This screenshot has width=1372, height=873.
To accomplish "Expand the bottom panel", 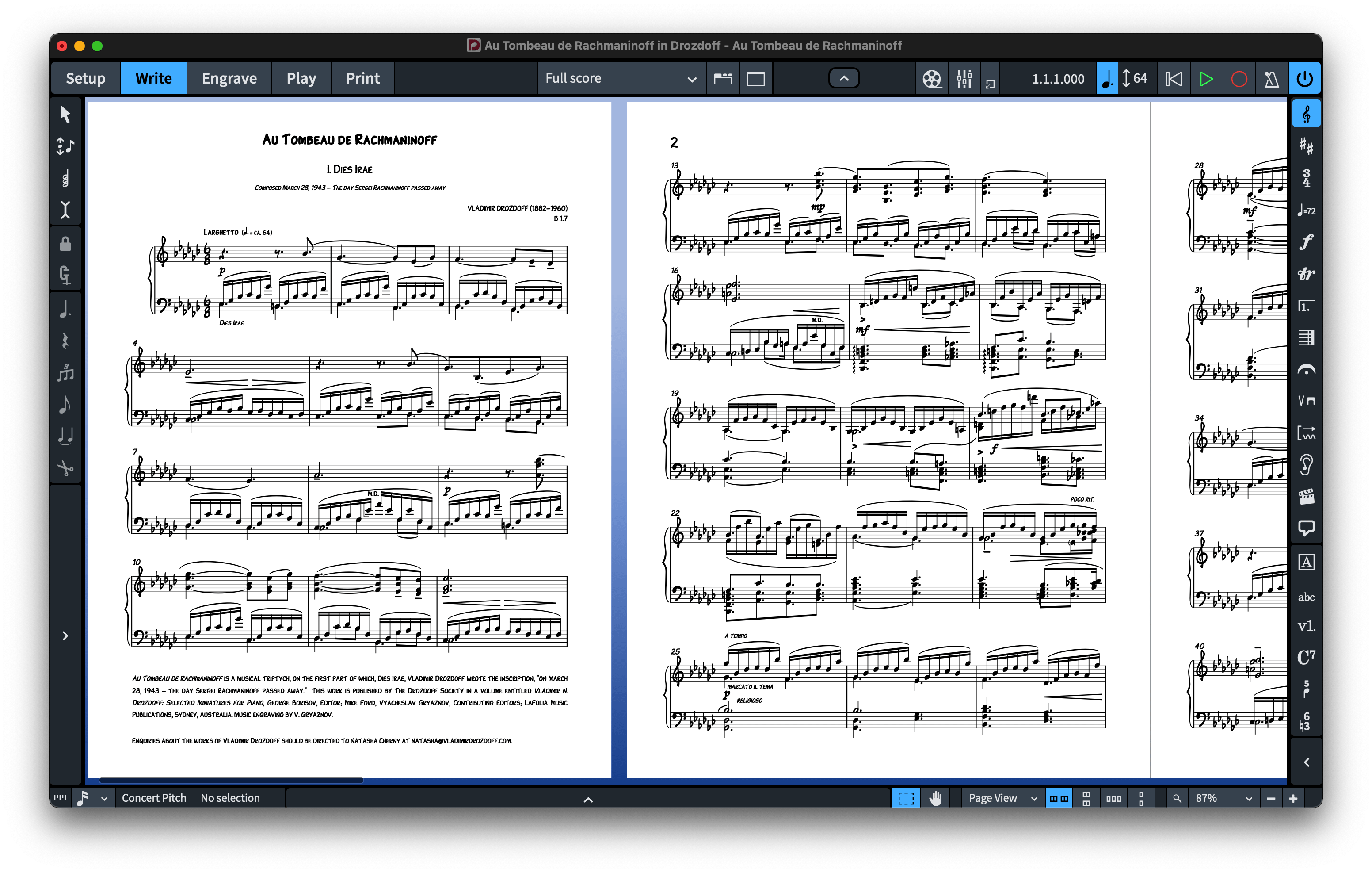I will pos(588,800).
